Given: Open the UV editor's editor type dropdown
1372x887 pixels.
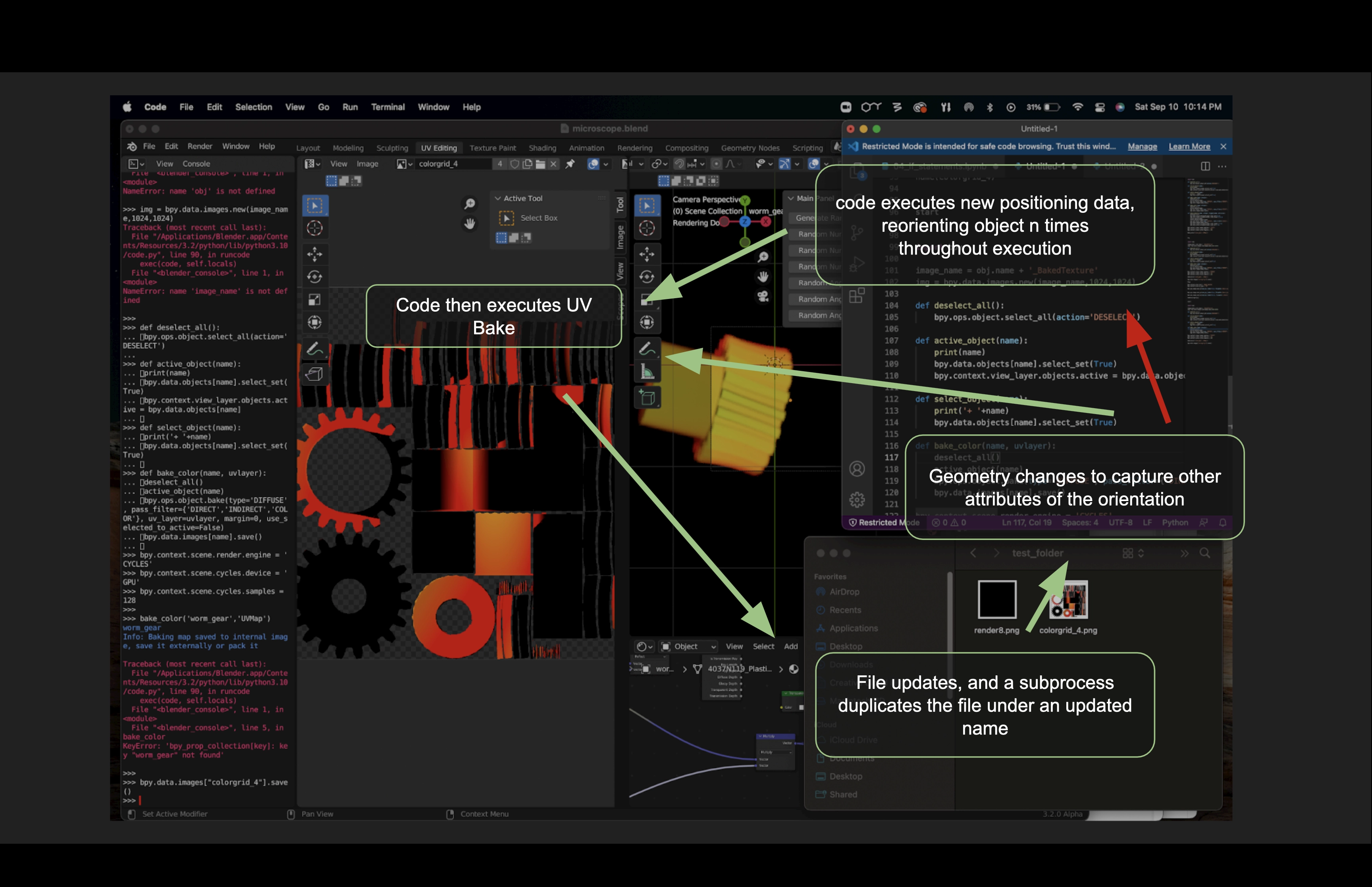Looking at the screenshot, I should coord(312,164).
